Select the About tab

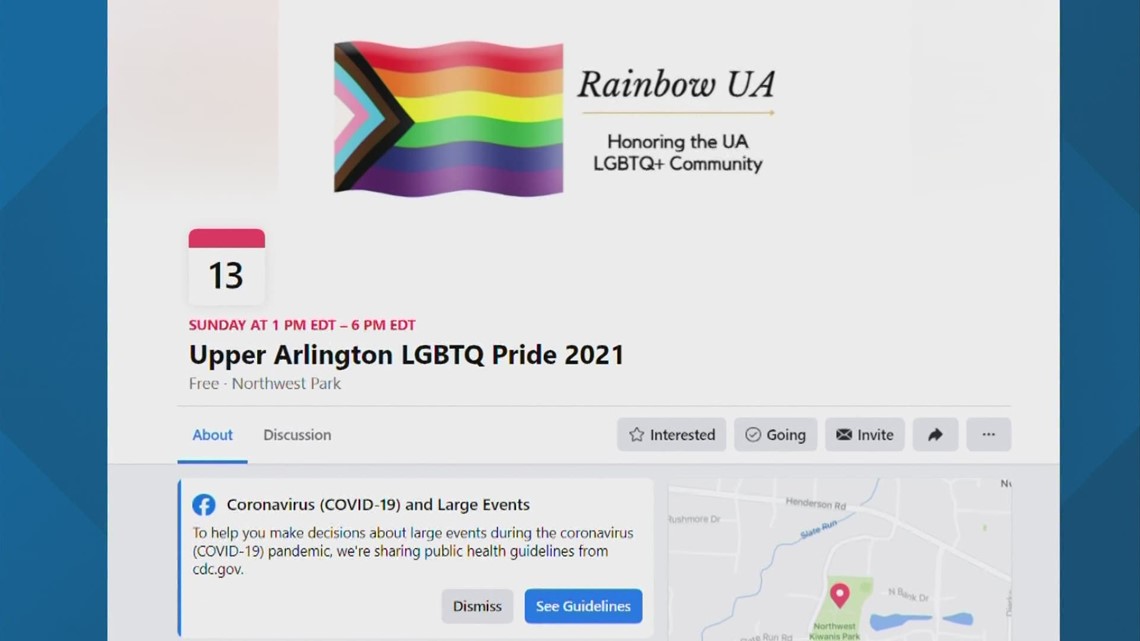[x=212, y=435]
